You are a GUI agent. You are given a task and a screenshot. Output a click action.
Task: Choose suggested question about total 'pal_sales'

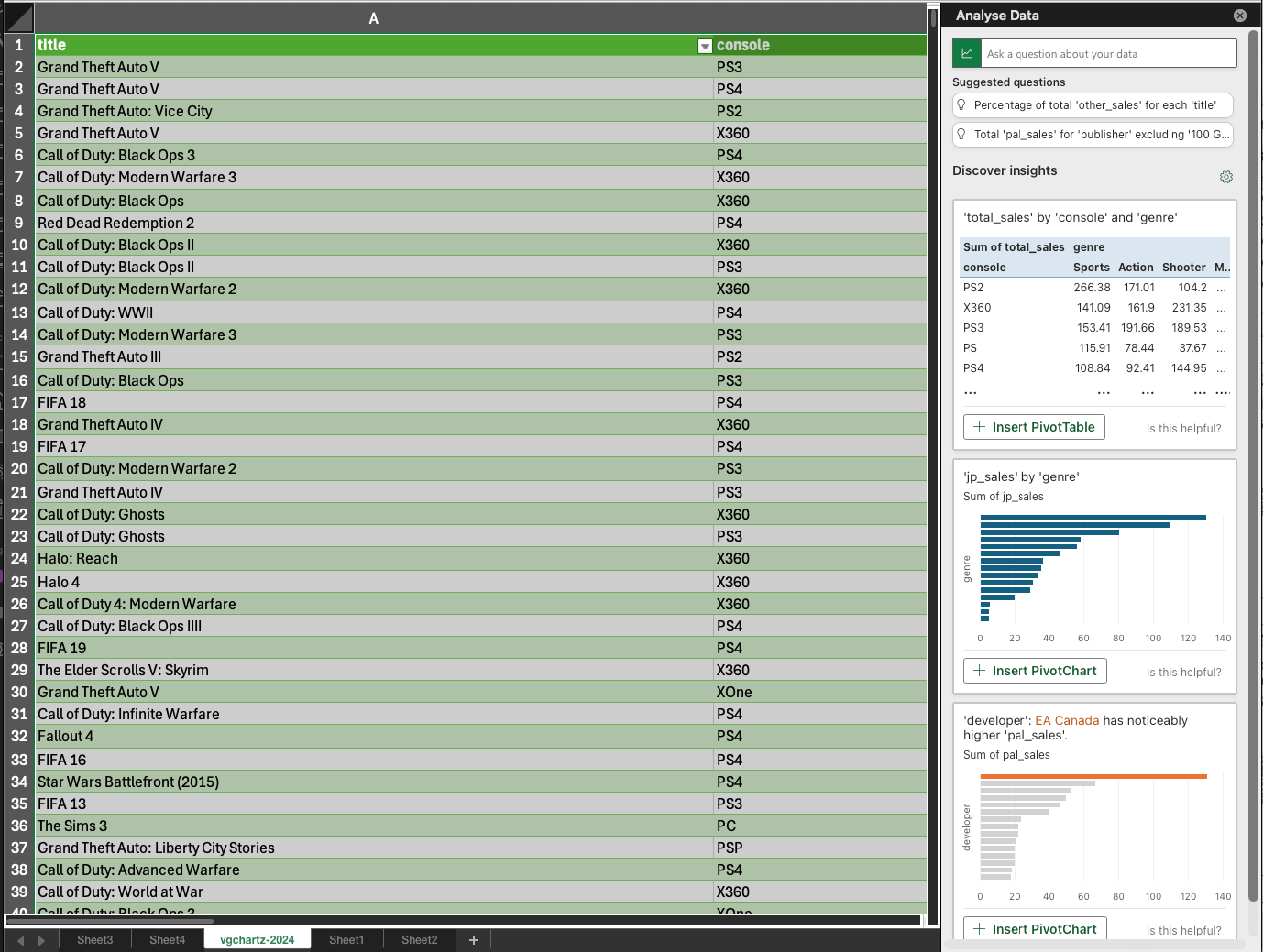click(x=1093, y=135)
